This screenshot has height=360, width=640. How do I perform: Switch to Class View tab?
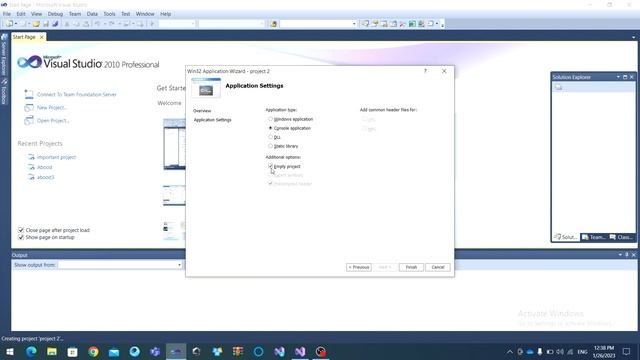[x=621, y=237]
